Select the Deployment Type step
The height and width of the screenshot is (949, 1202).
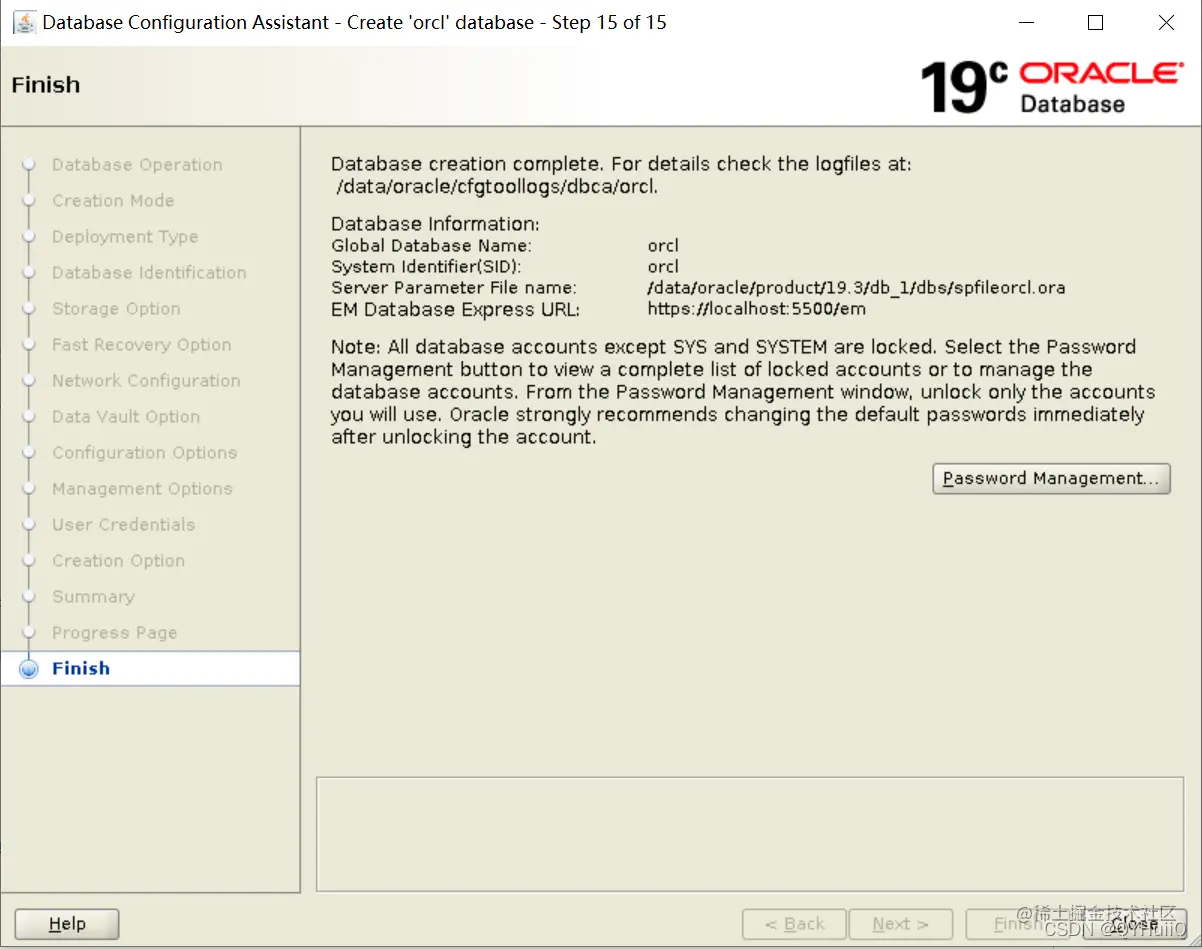coord(125,237)
